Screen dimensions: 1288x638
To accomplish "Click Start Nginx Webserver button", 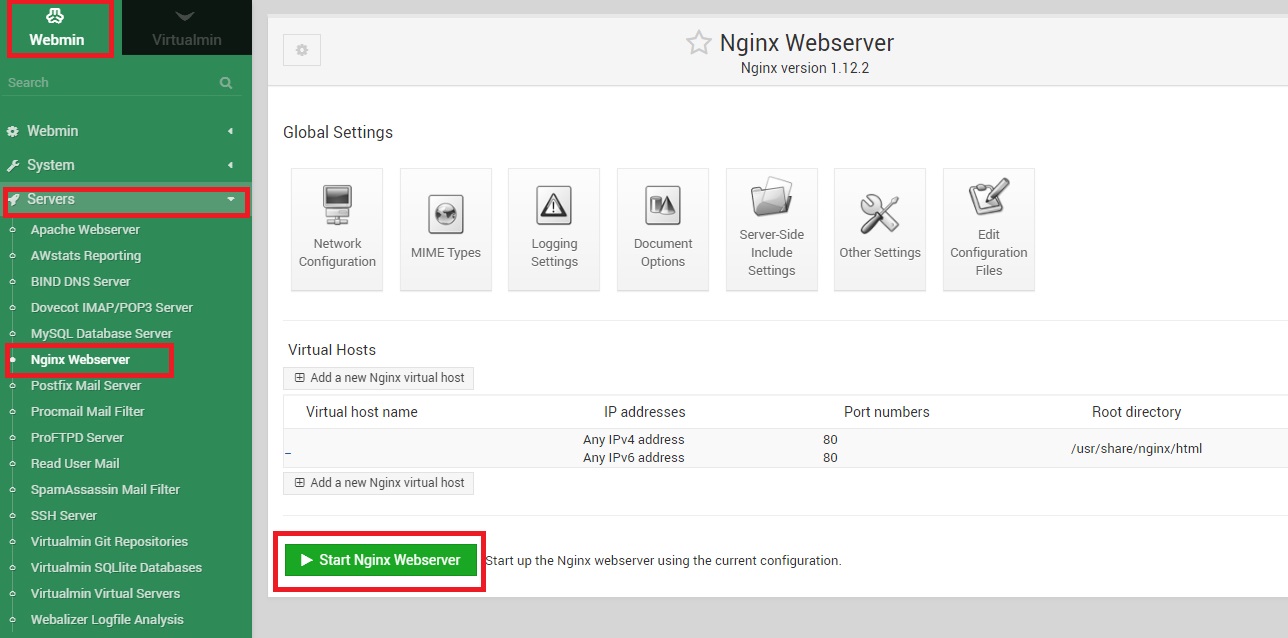I will (x=380, y=560).
